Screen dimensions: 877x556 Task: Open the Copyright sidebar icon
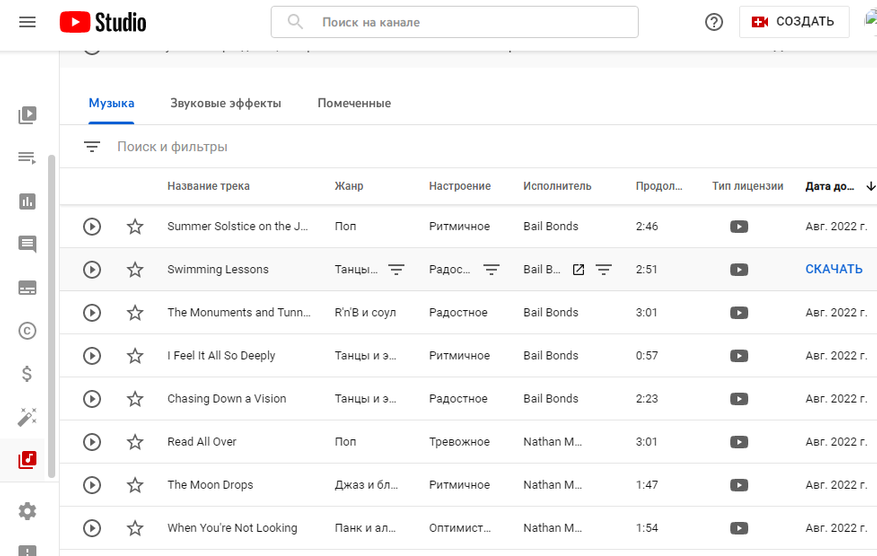(27, 331)
